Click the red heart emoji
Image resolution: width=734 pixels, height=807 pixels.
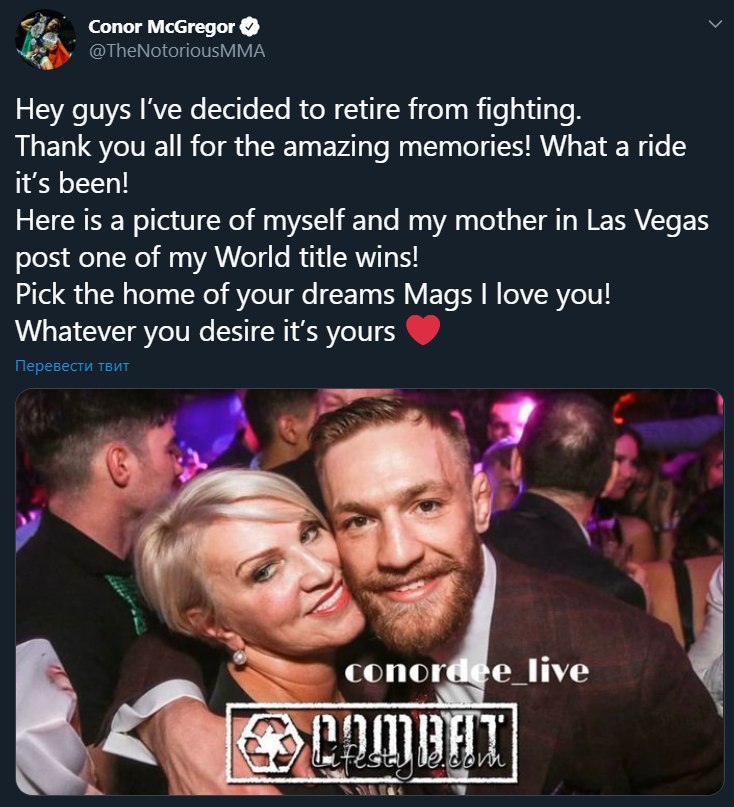(423, 330)
